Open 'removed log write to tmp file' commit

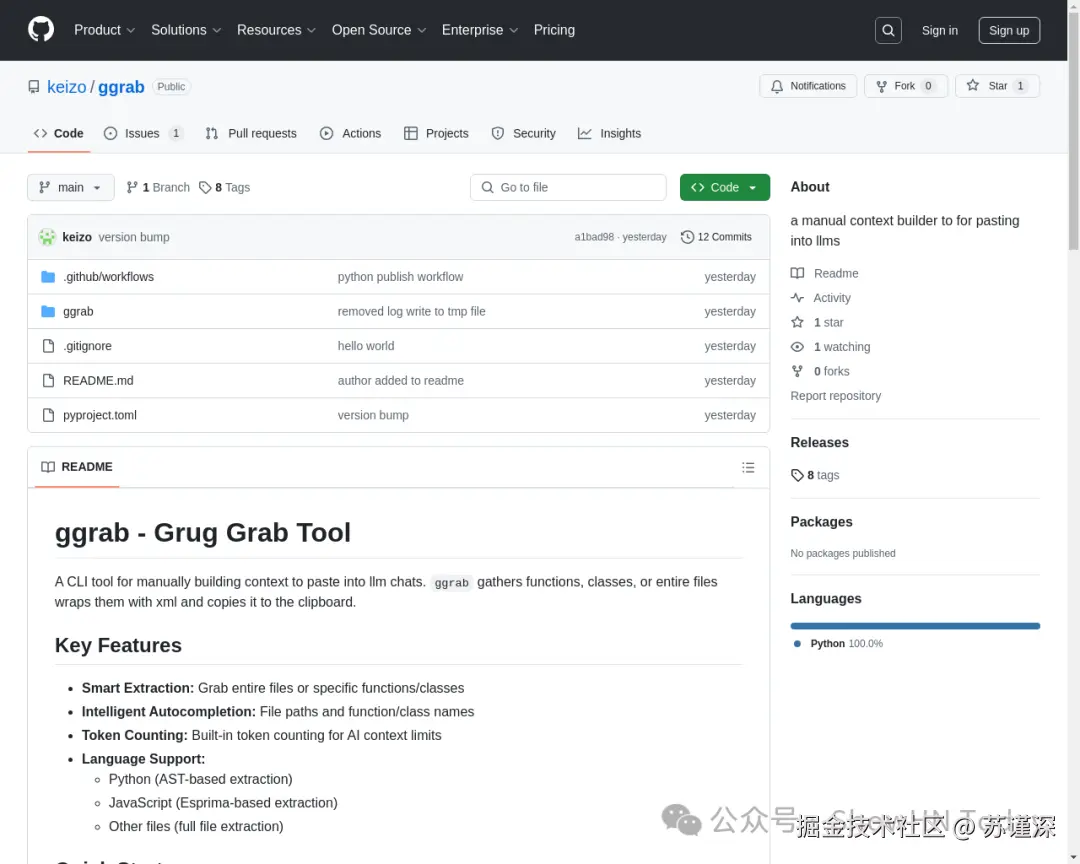point(411,311)
